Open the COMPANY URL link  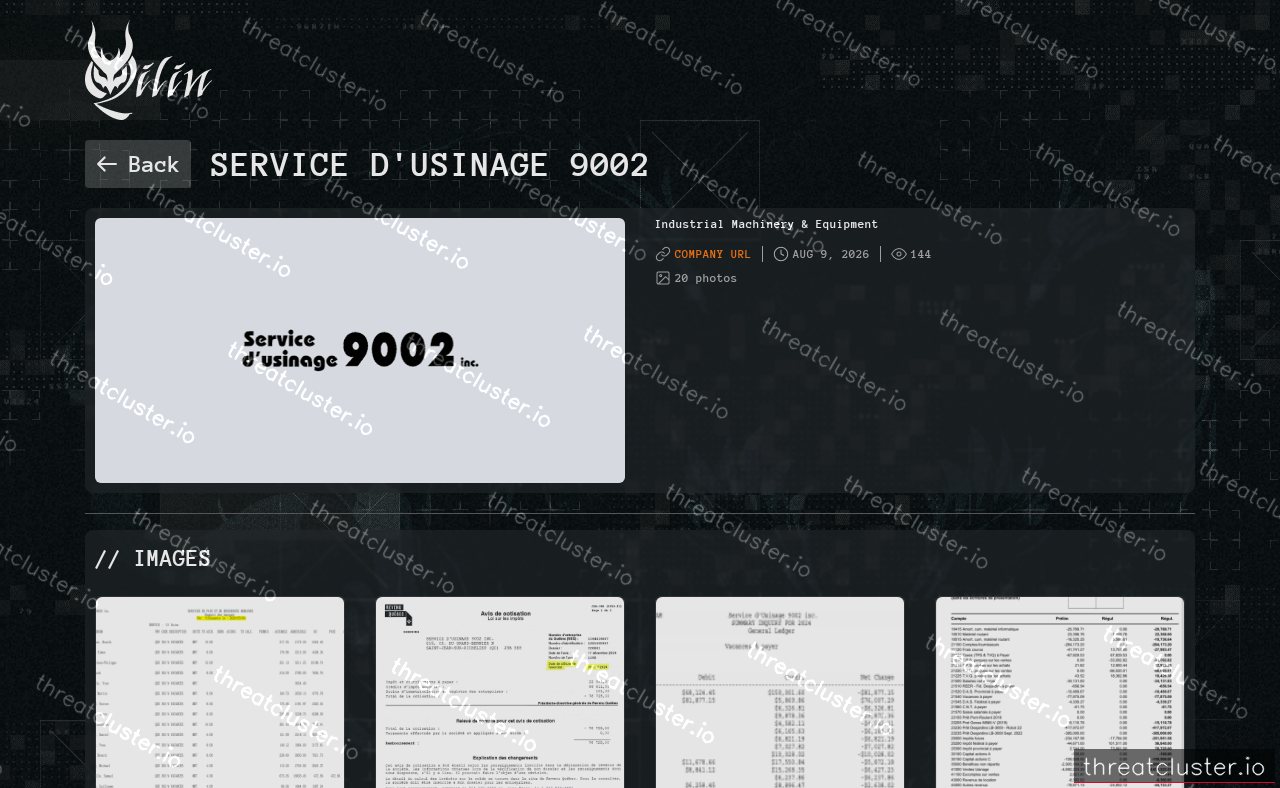pyautogui.click(x=712, y=254)
